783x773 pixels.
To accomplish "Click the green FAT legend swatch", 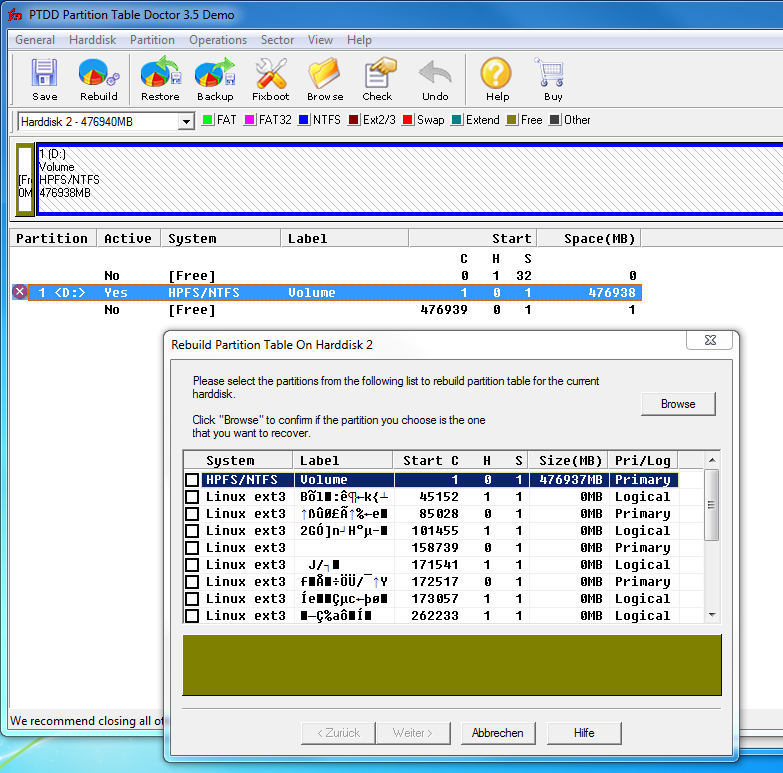I will 208,120.
